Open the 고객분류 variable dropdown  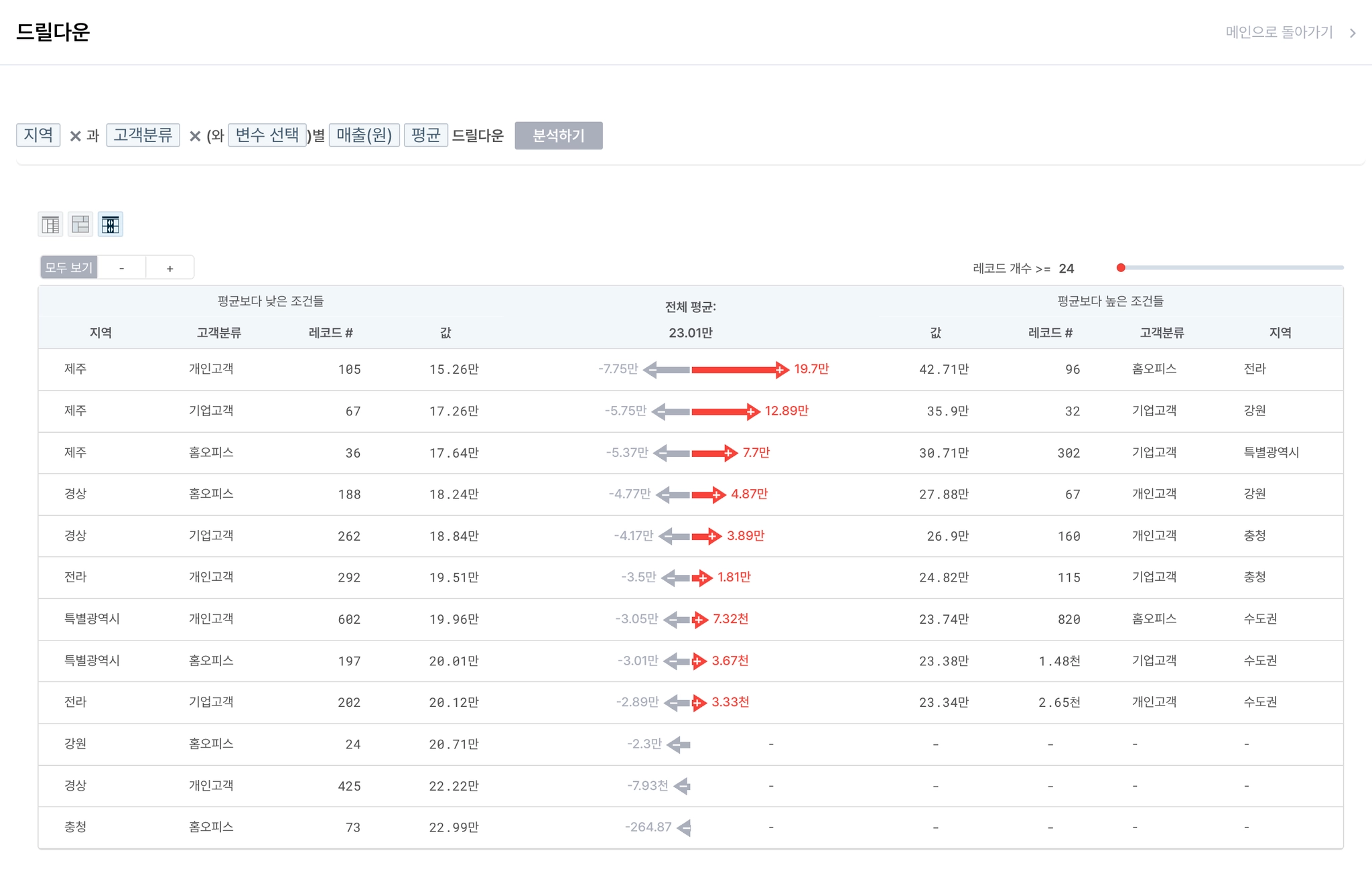click(x=143, y=135)
